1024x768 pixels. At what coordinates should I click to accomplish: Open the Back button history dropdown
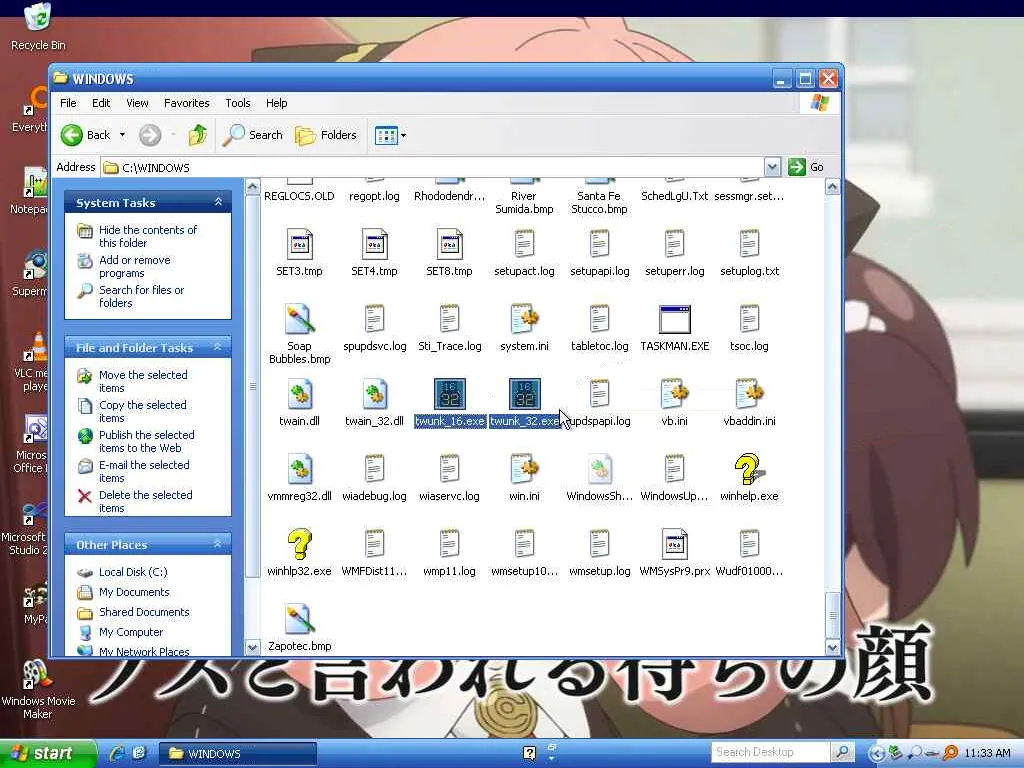click(x=122, y=135)
